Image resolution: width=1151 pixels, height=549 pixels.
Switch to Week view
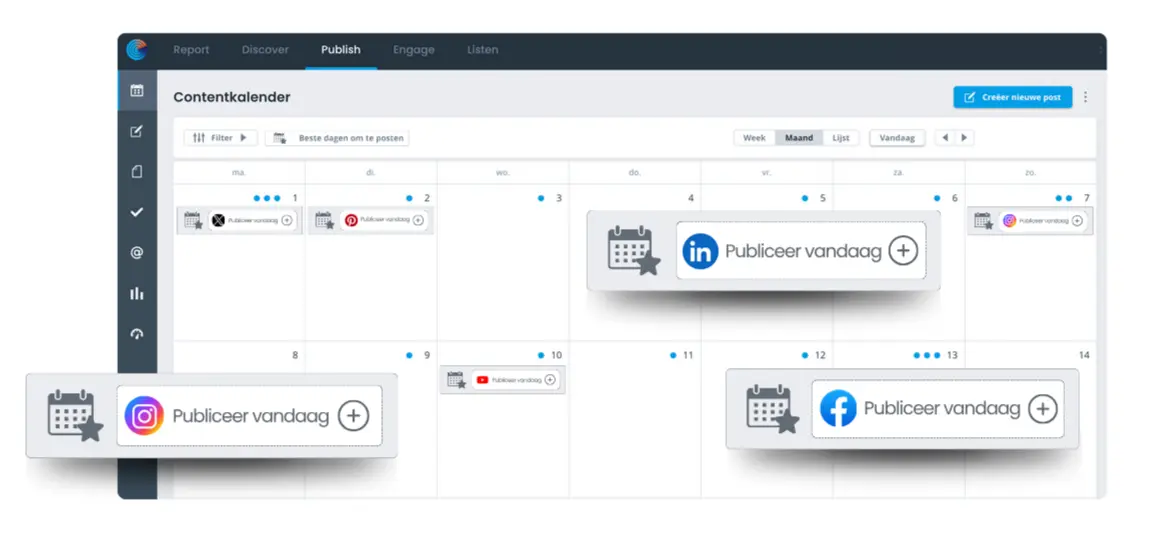click(x=754, y=138)
